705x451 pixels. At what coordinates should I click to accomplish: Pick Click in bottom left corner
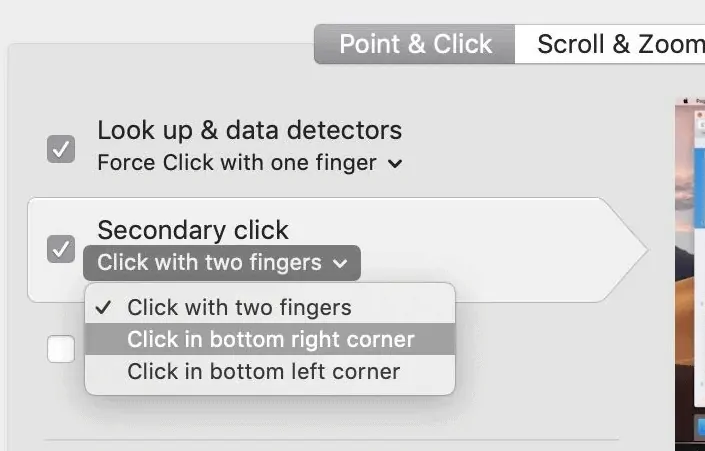(263, 371)
